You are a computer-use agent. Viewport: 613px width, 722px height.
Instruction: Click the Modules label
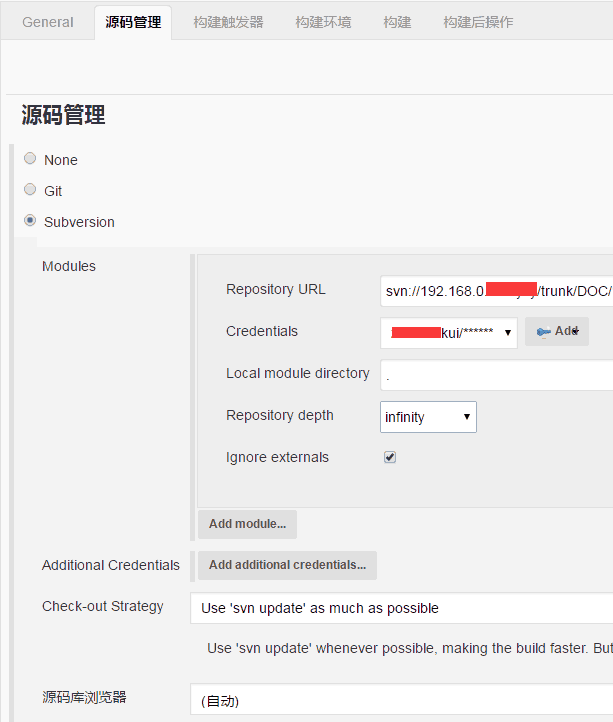69,266
